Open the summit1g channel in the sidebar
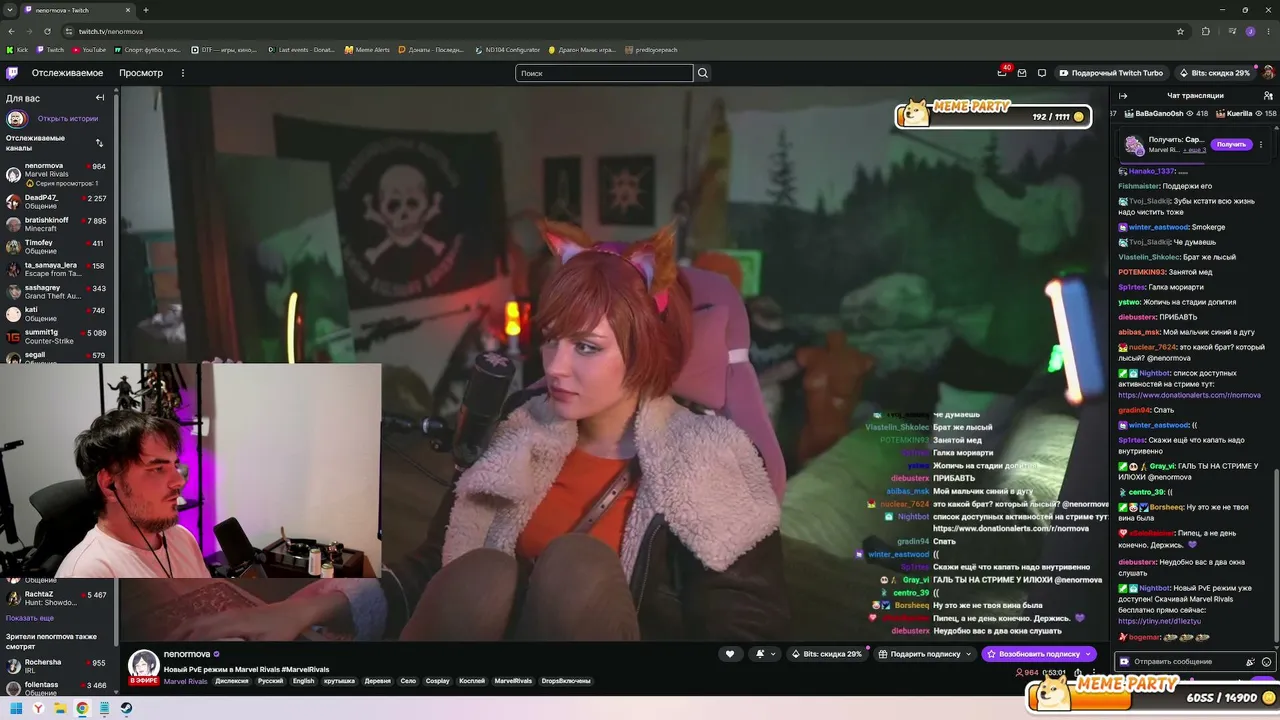 [x=56, y=336]
